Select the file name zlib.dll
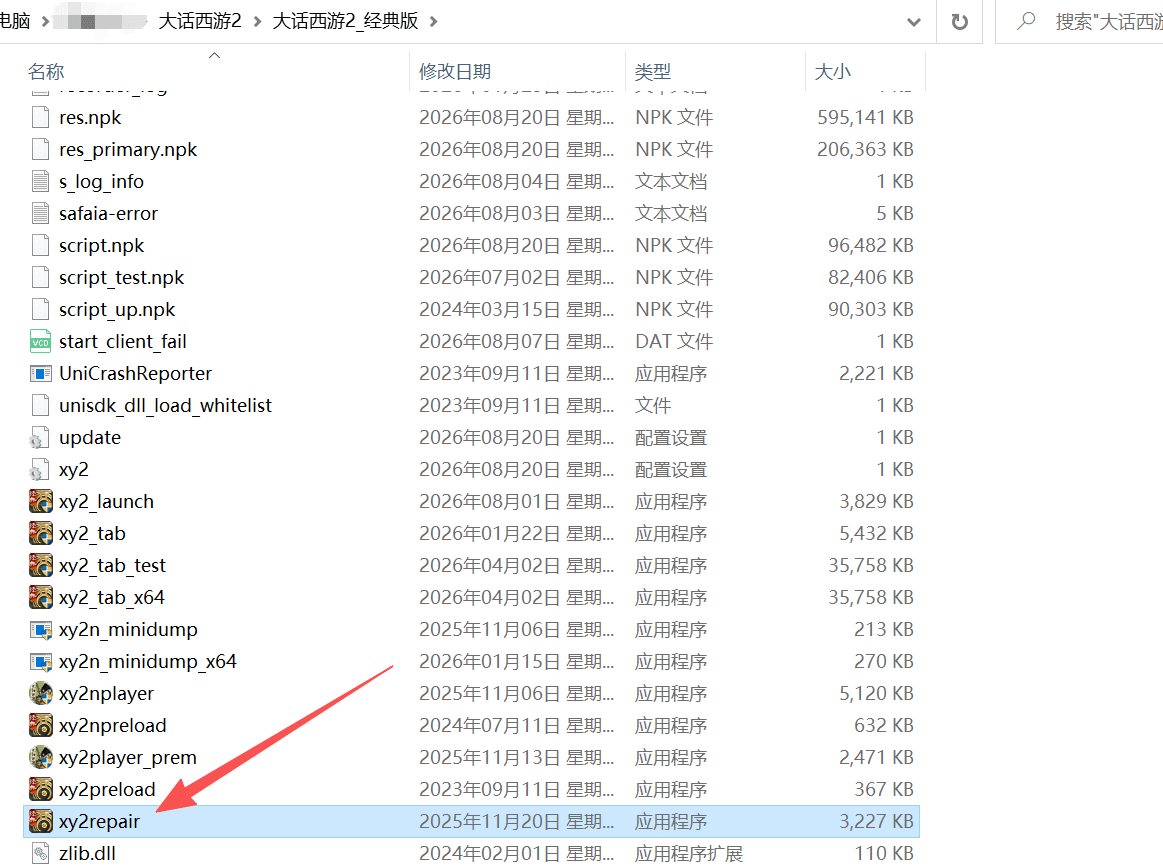 click(88, 854)
